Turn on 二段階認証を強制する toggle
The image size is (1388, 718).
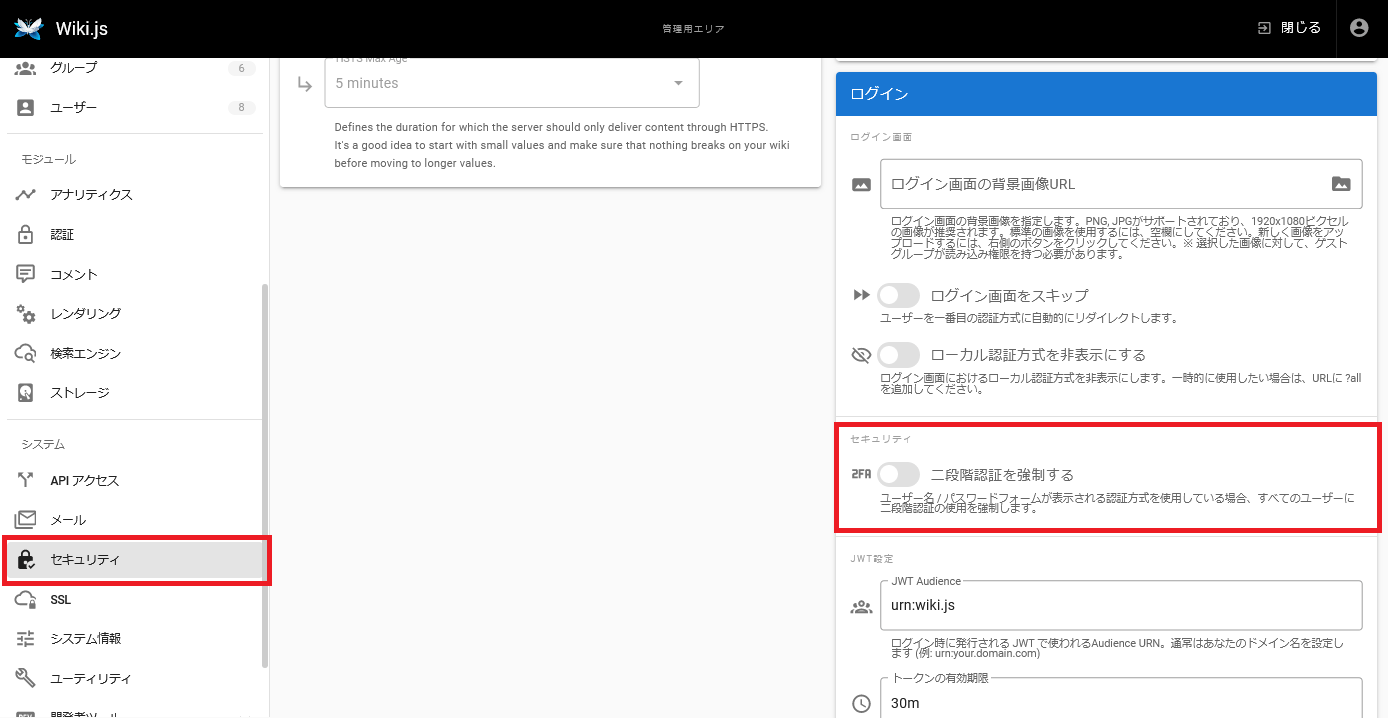pos(898,475)
